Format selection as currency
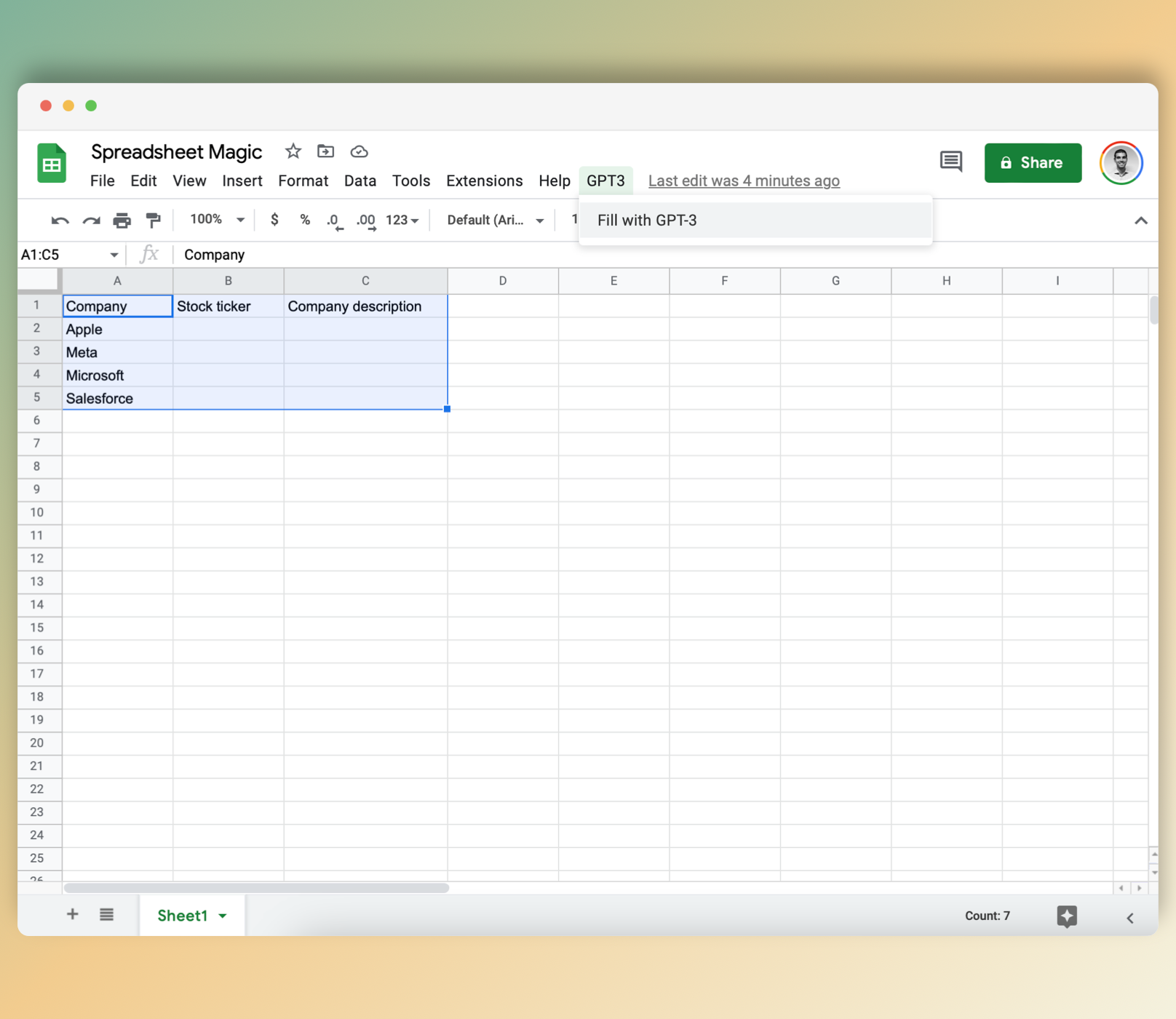This screenshot has width=1176, height=1019. [274, 220]
